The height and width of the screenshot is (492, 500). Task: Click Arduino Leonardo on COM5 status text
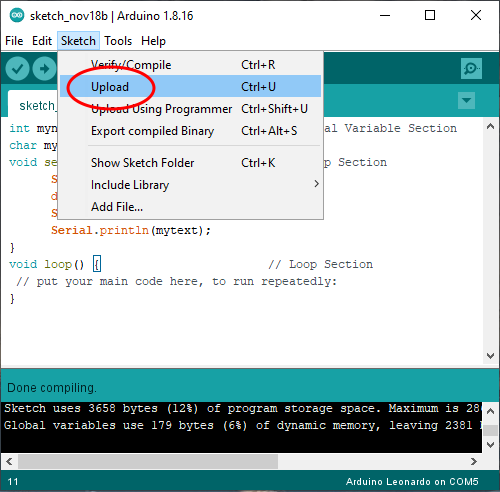[412, 482]
